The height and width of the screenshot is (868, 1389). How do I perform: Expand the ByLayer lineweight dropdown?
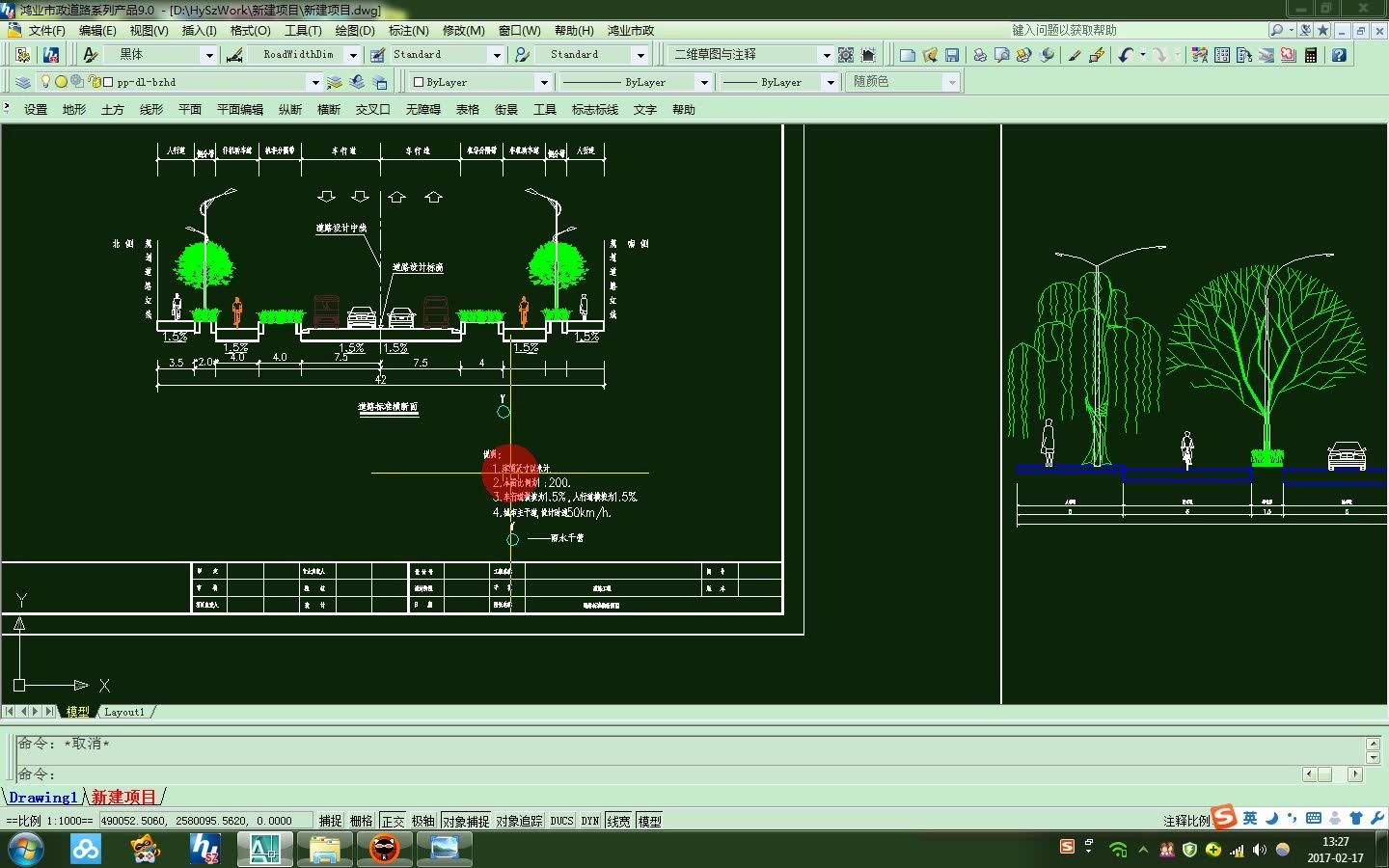pyautogui.click(x=830, y=82)
